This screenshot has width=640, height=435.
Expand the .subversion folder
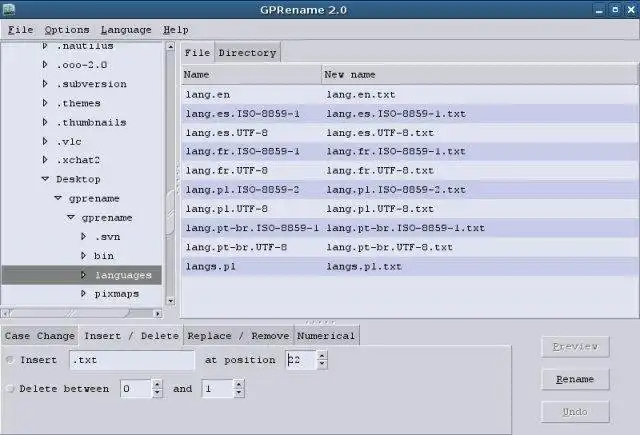(x=45, y=84)
